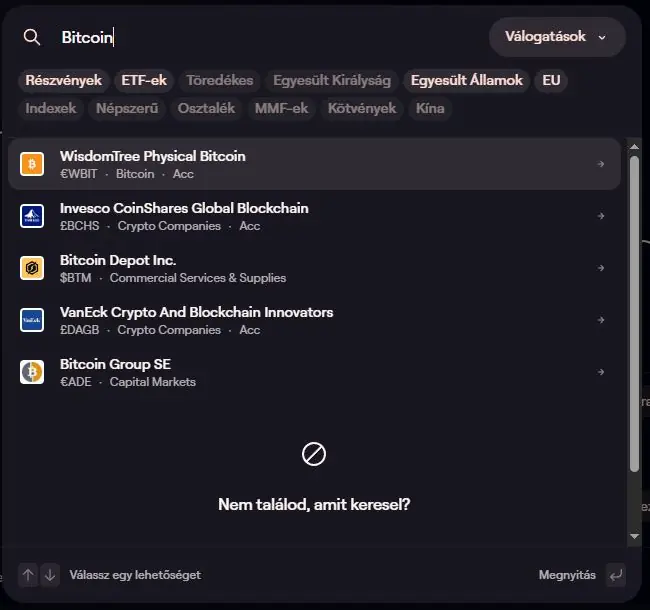Click into the Bitcoin search field

269,37
